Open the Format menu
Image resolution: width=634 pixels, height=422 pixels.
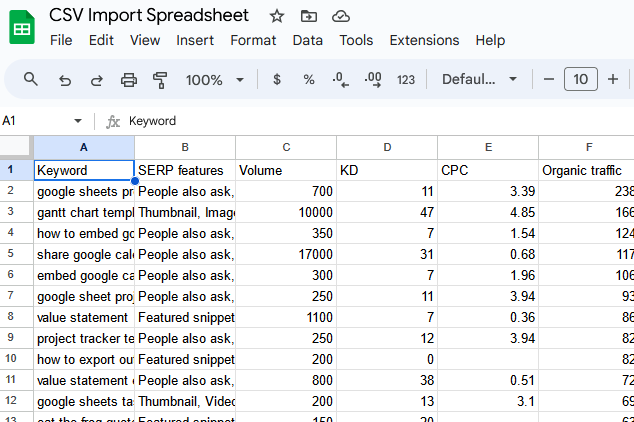pos(253,40)
